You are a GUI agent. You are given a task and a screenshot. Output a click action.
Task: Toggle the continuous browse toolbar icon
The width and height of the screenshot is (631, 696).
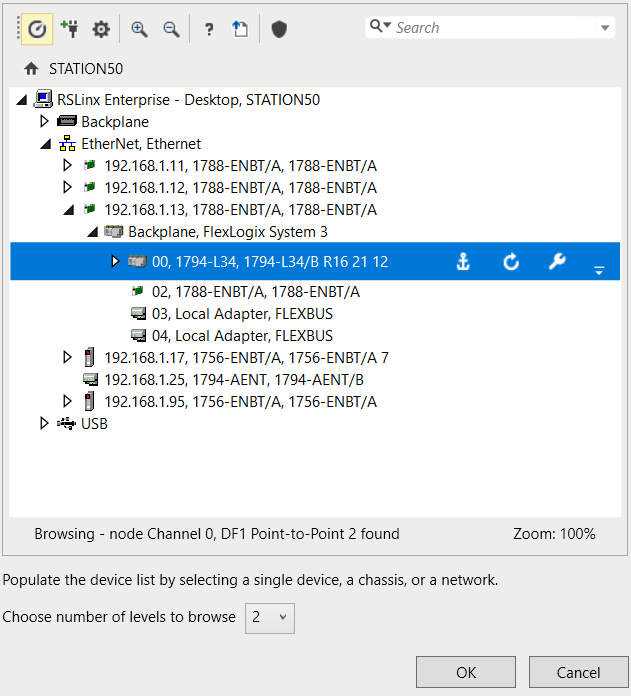click(x=37, y=29)
